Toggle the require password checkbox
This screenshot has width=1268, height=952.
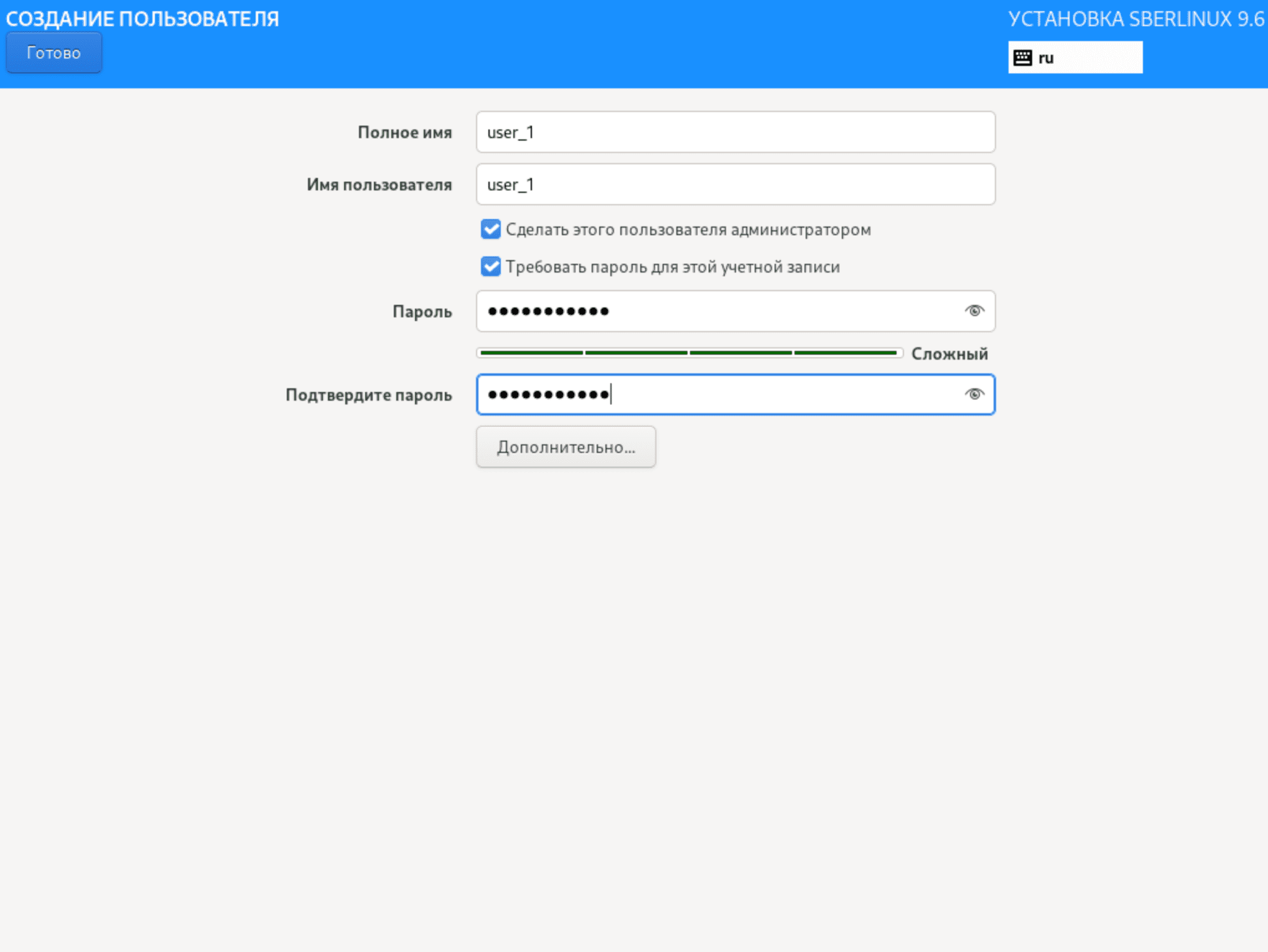click(490, 267)
